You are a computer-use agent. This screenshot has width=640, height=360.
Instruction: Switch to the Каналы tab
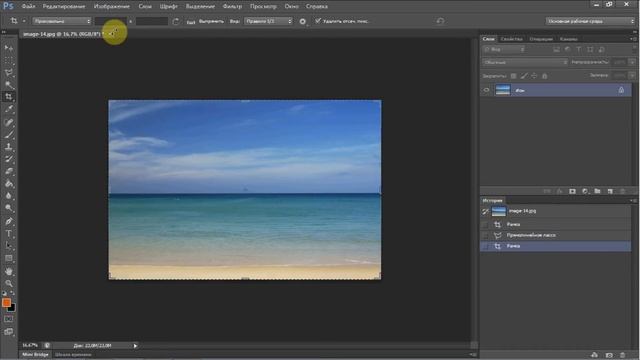tap(569, 39)
